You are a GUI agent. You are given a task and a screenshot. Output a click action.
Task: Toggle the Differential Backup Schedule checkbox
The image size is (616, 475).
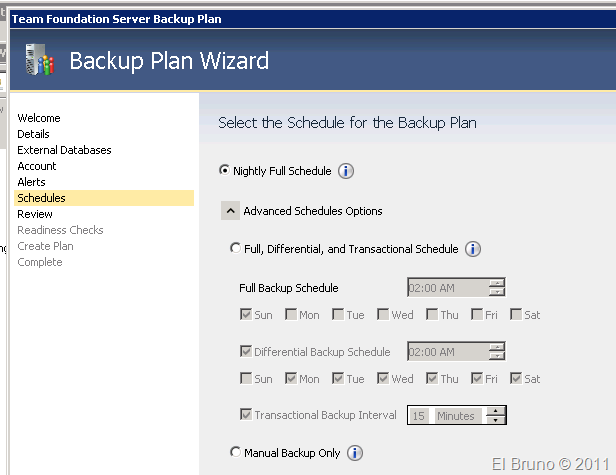click(246, 352)
